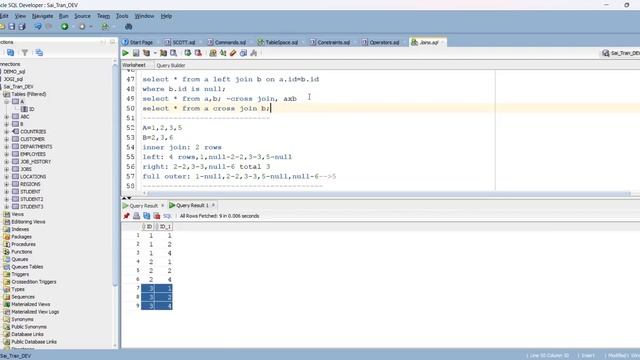Click the worksheet horizontal scrollbar

(x=388, y=193)
